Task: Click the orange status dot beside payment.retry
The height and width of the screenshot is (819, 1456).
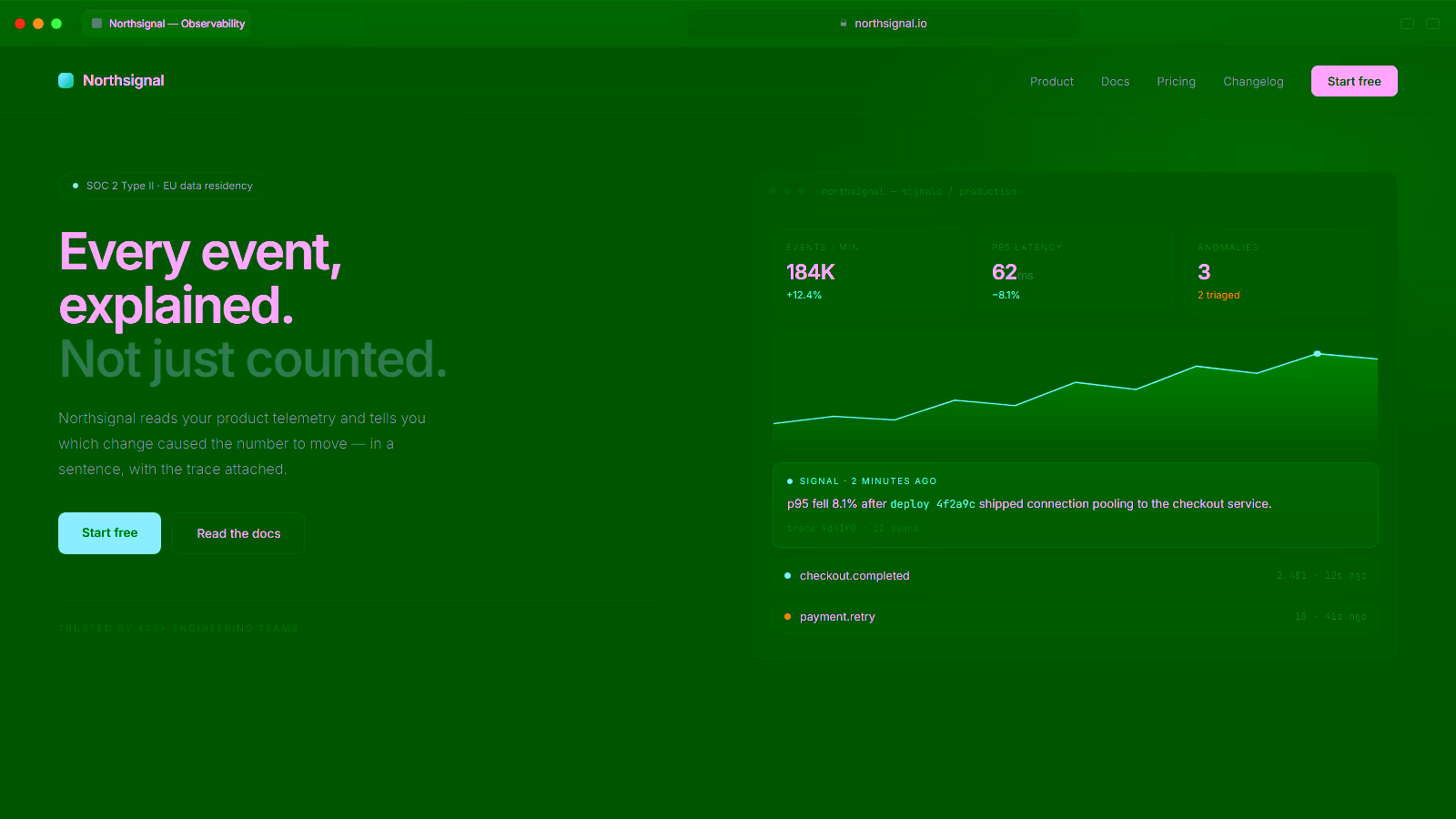Action: coord(787,617)
